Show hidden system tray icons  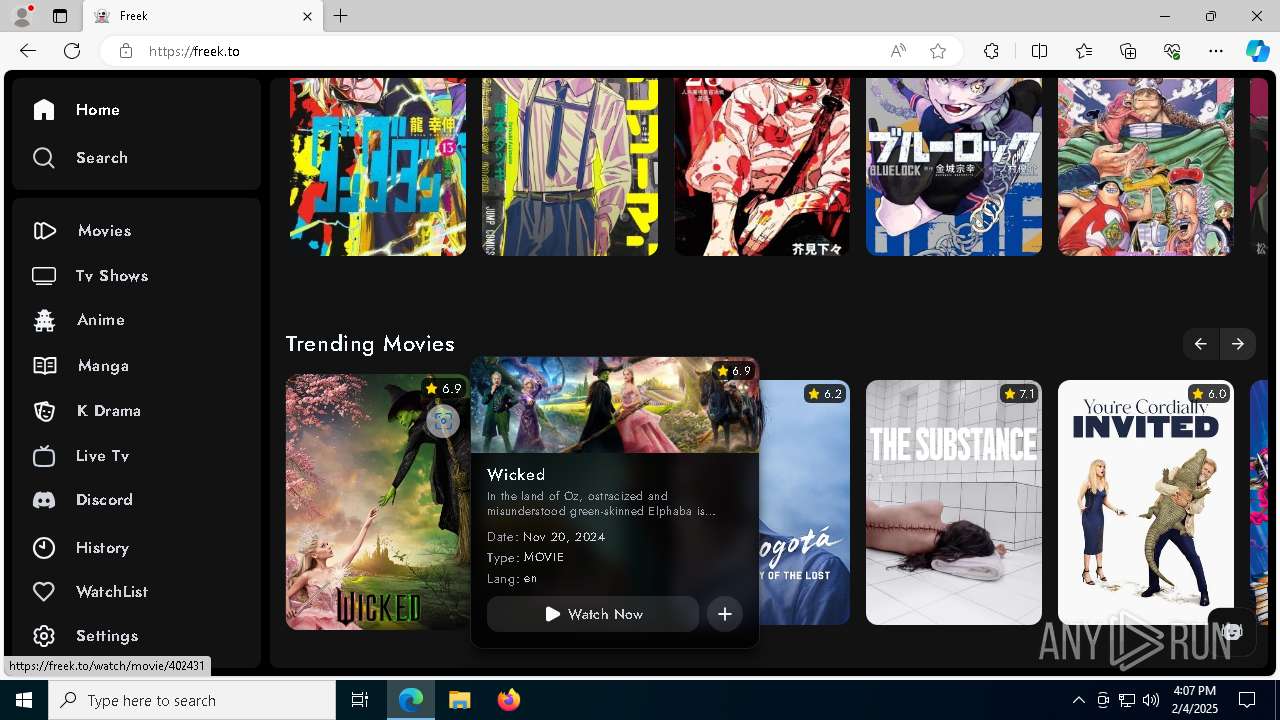(x=1078, y=700)
